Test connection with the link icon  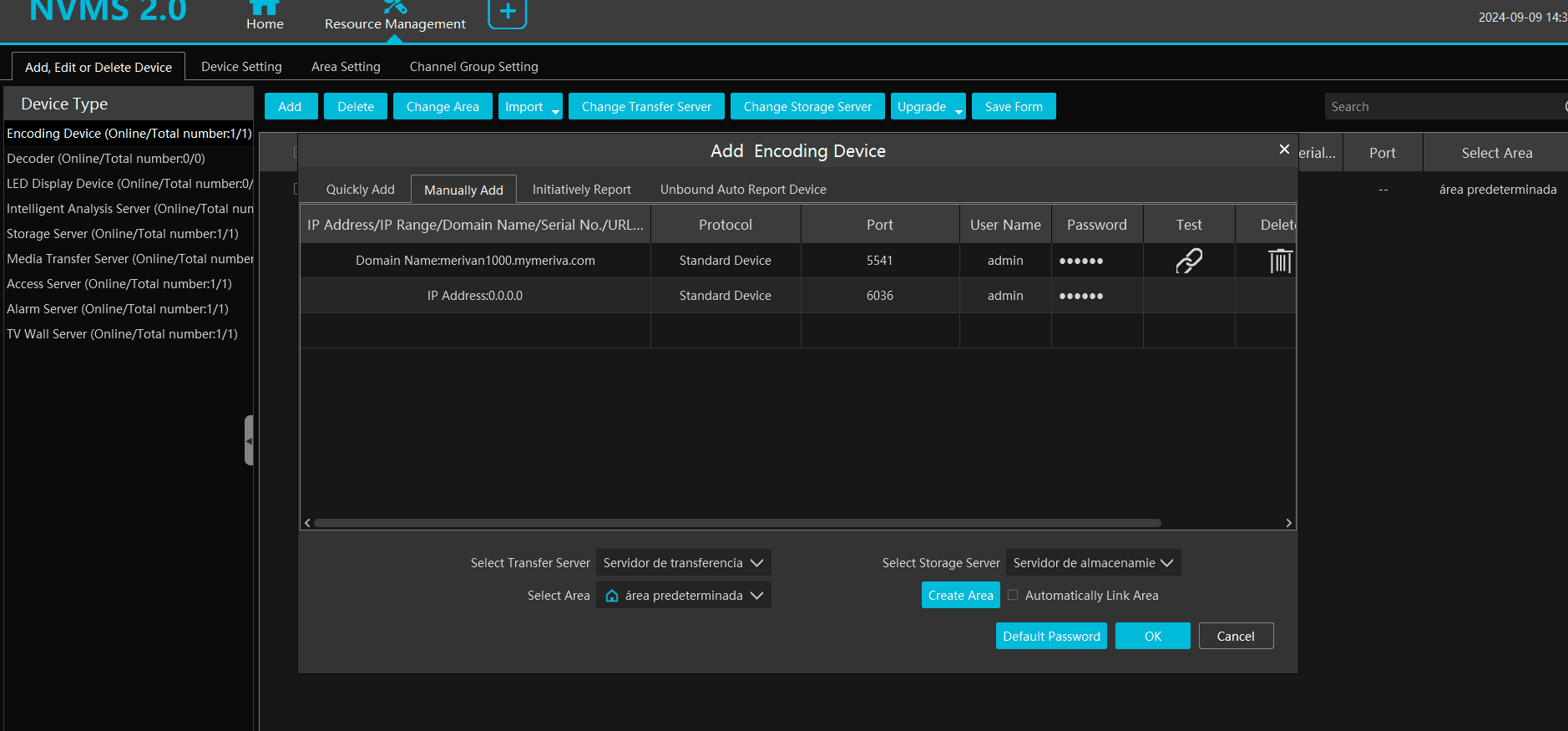point(1188,261)
